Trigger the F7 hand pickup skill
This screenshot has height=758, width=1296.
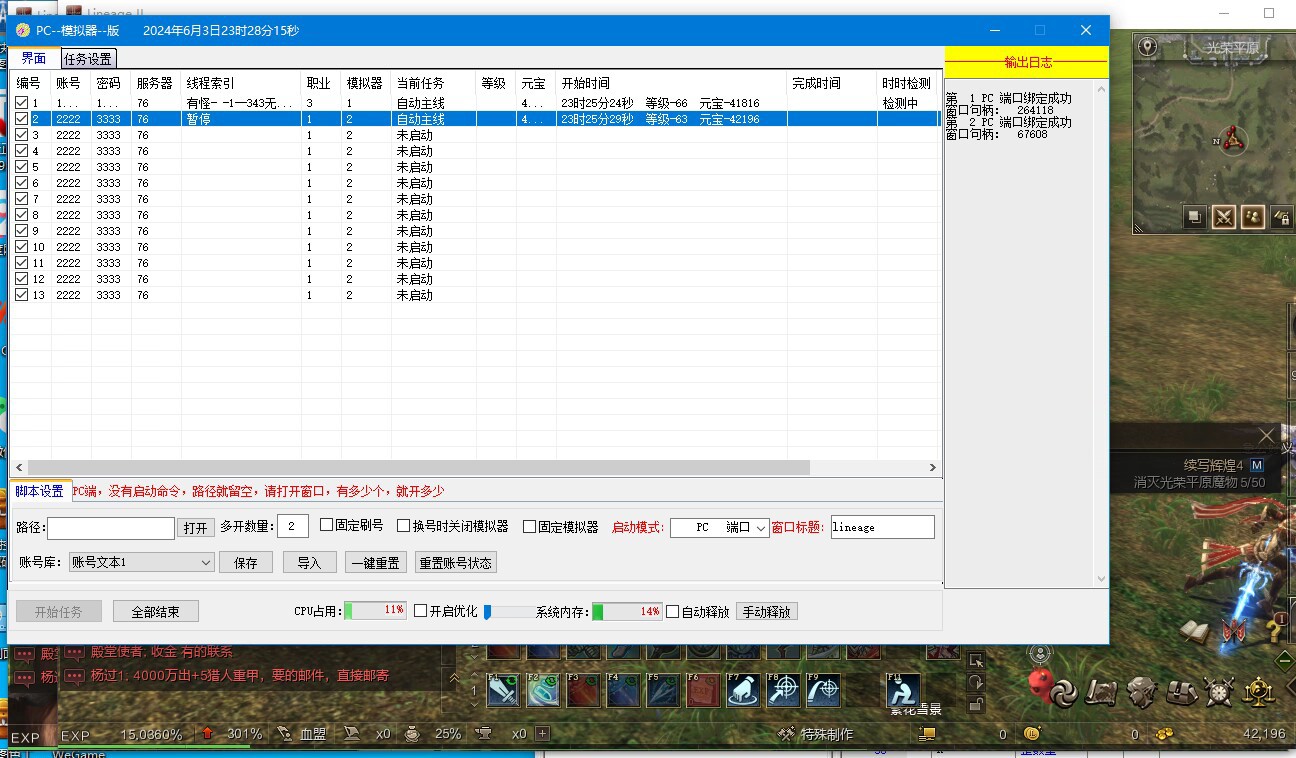pos(742,690)
